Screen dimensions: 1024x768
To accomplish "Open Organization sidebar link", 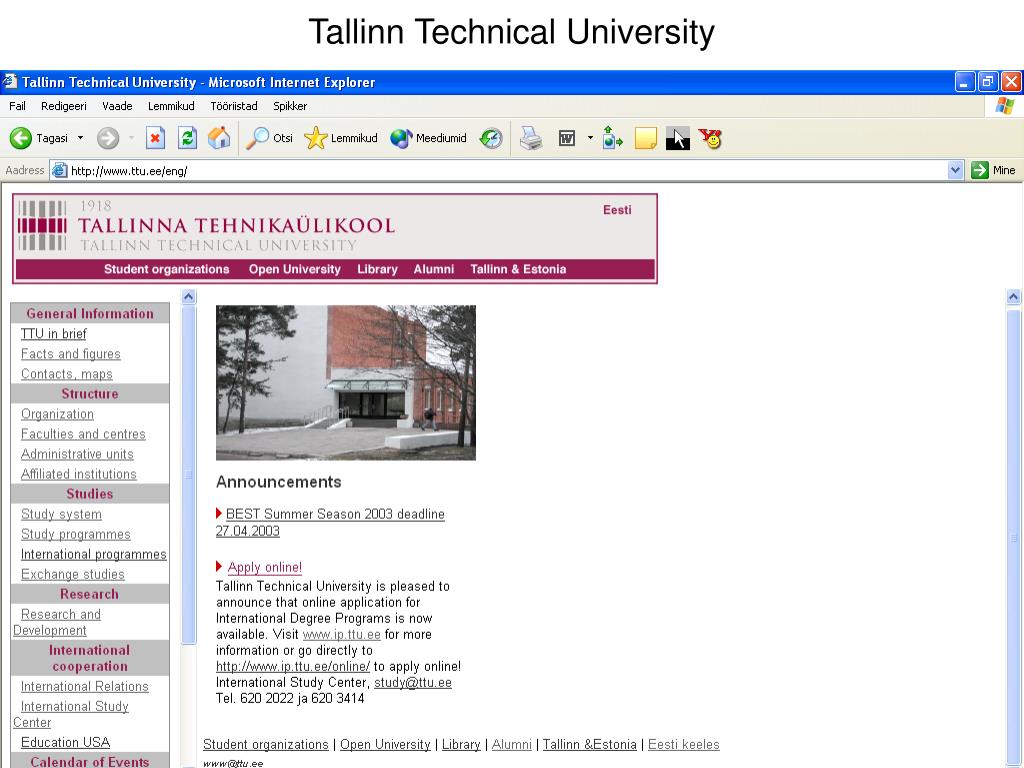I will click(57, 414).
